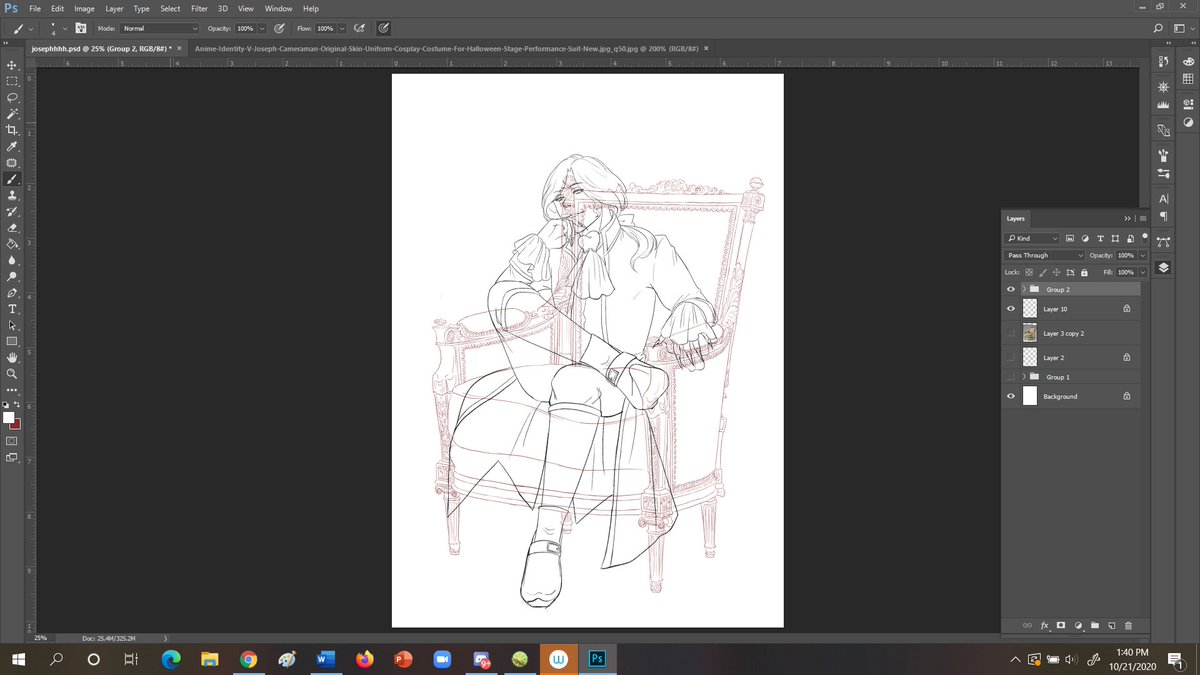Screen dimensions: 1200x675
Task: Open the Swatches grid panel icon
Action: (x=1188, y=80)
